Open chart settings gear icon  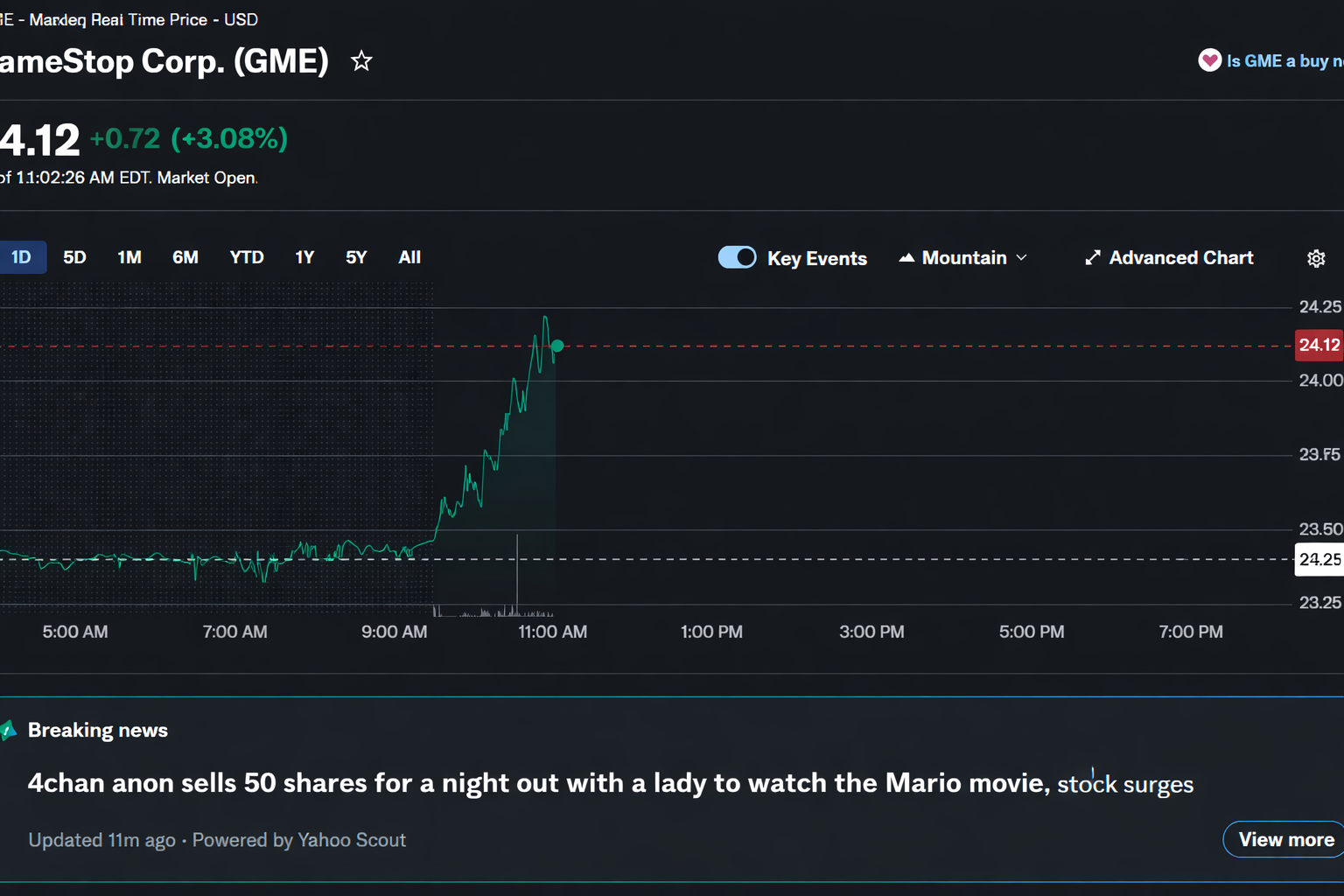click(x=1316, y=258)
